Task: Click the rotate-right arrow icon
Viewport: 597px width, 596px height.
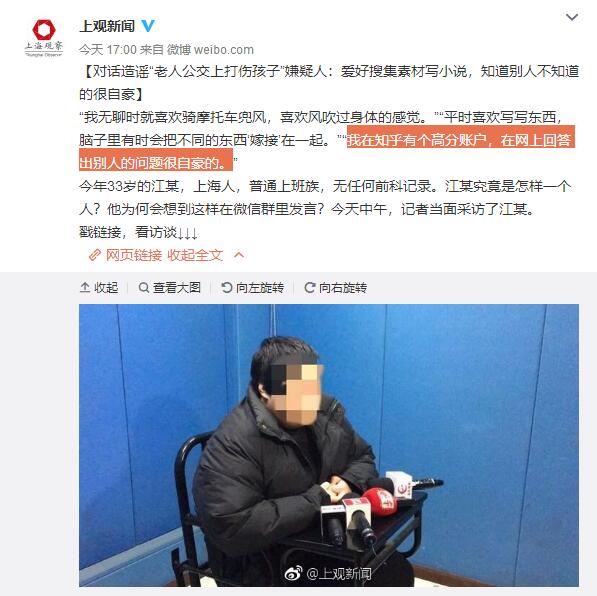Action: point(310,288)
